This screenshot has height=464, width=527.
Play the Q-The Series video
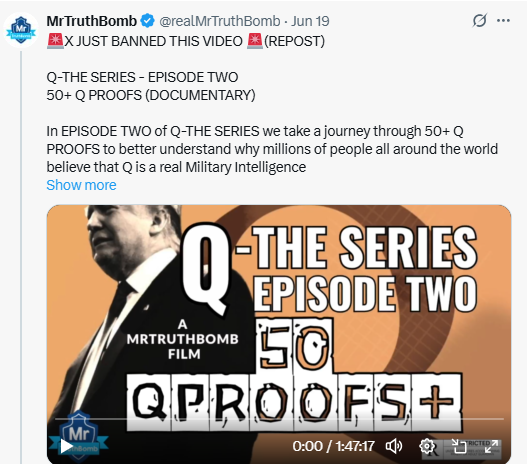(66, 446)
